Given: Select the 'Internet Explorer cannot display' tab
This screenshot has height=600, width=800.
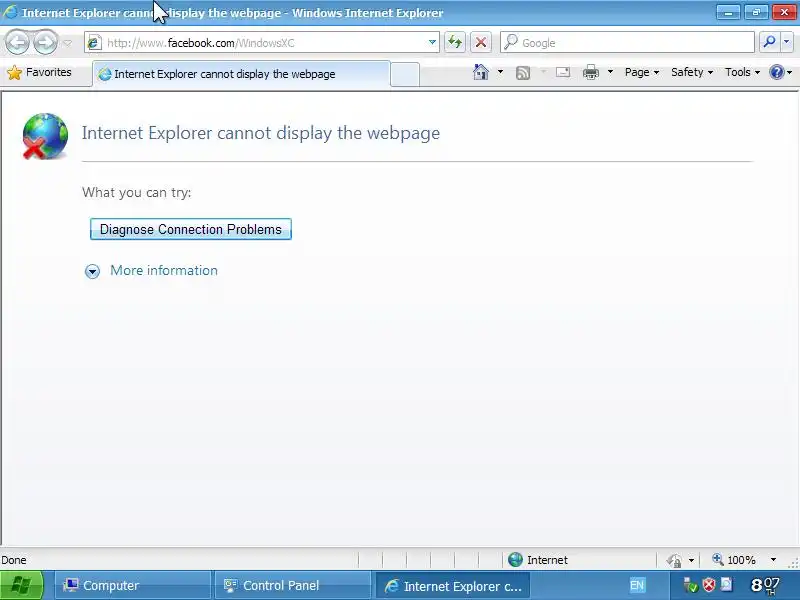Looking at the screenshot, I should pyautogui.click(x=241, y=74).
